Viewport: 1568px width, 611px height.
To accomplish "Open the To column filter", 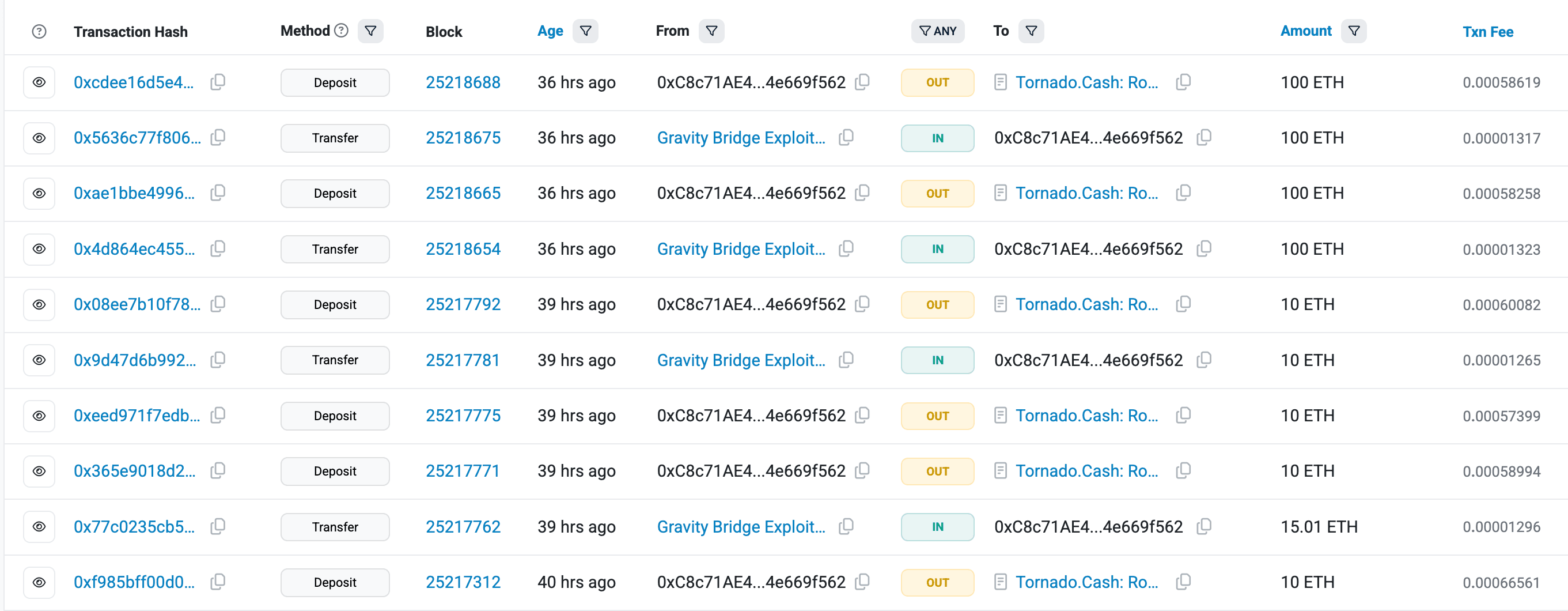I will [1031, 31].
